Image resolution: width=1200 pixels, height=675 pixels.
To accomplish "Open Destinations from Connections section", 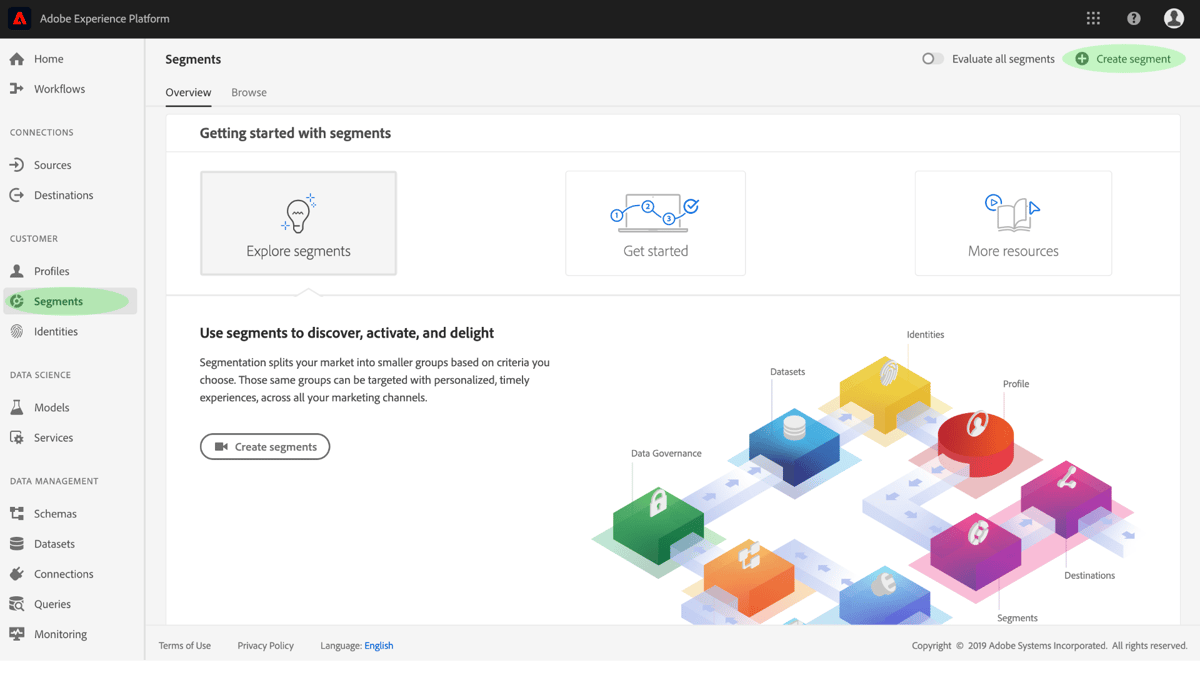I will (64, 194).
